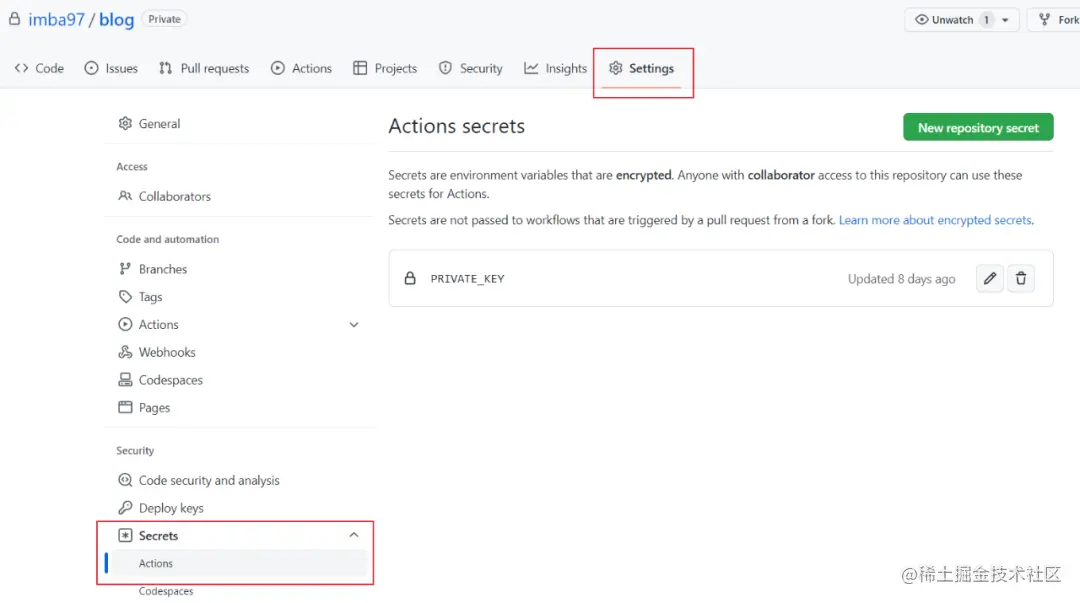The image size is (1080, 603).
Task: Click the pencil edit icon for PRIVATE_KEY
Action: coord(990,278)
